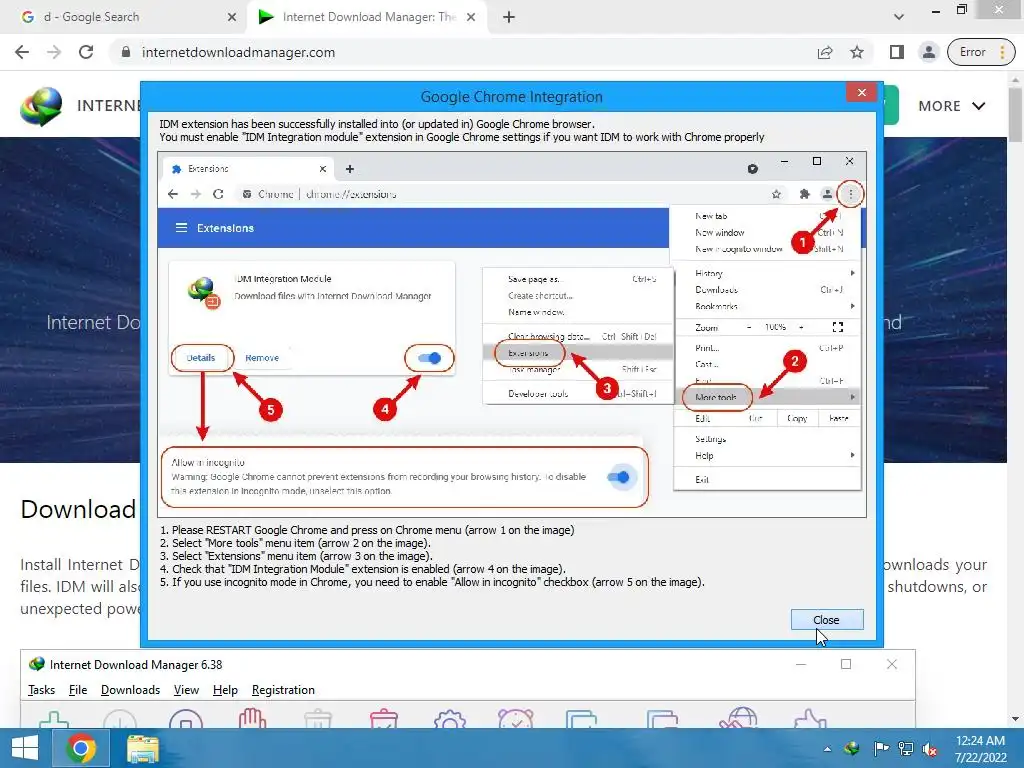Click the Options gear icon in IDM toolbar
This screenshot has width=1024, height=768.
[450, 719]
